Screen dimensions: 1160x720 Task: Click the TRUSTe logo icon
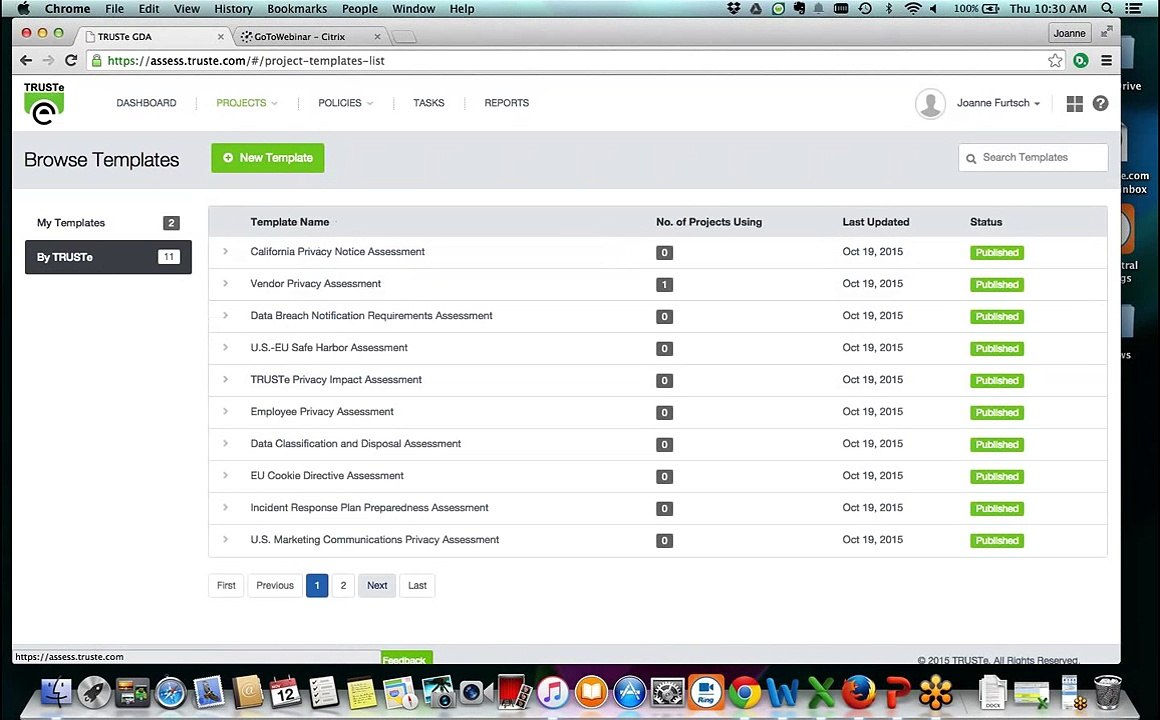(x=44, y=103)
